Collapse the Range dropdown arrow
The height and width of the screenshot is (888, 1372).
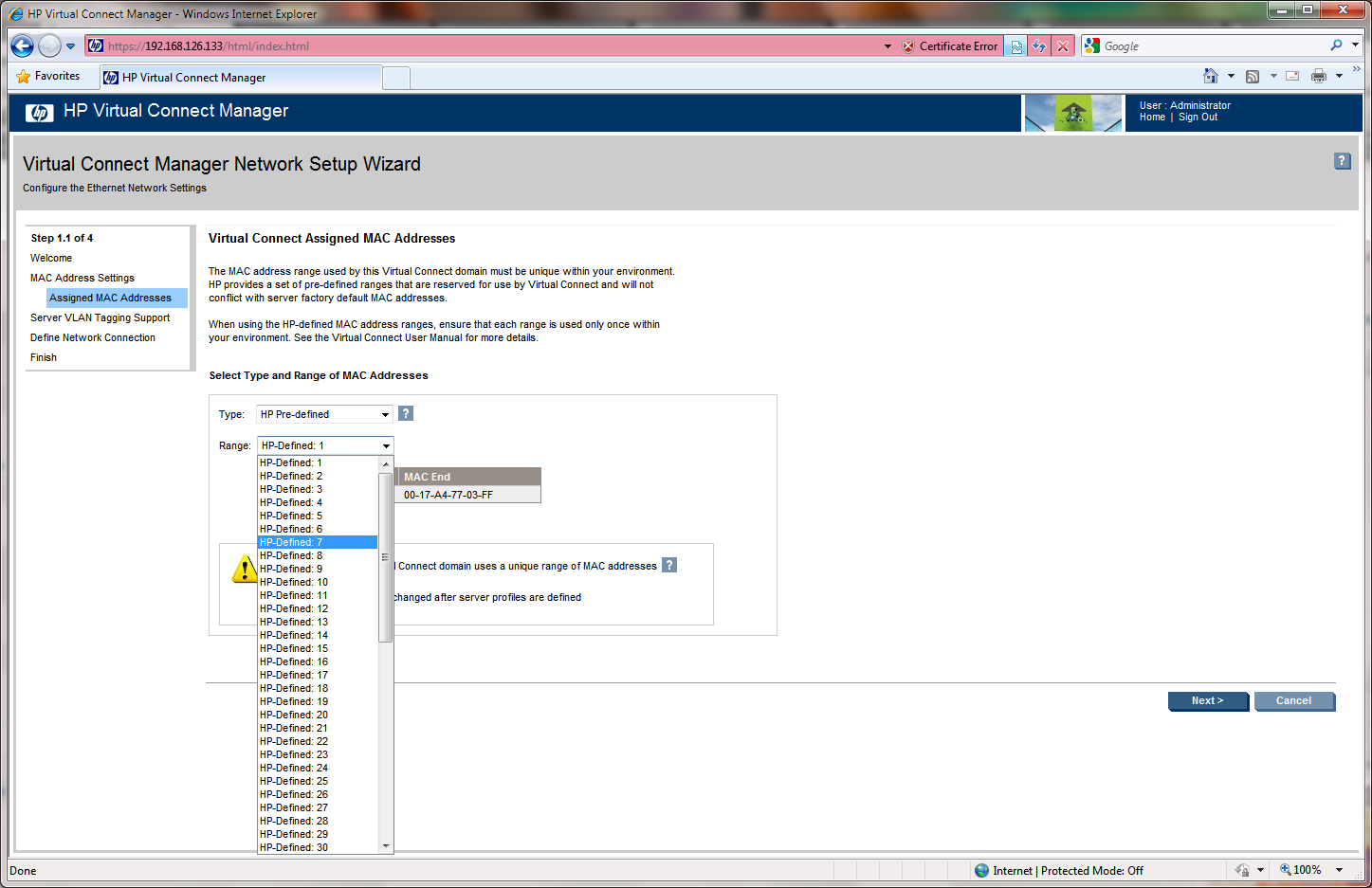386,445
